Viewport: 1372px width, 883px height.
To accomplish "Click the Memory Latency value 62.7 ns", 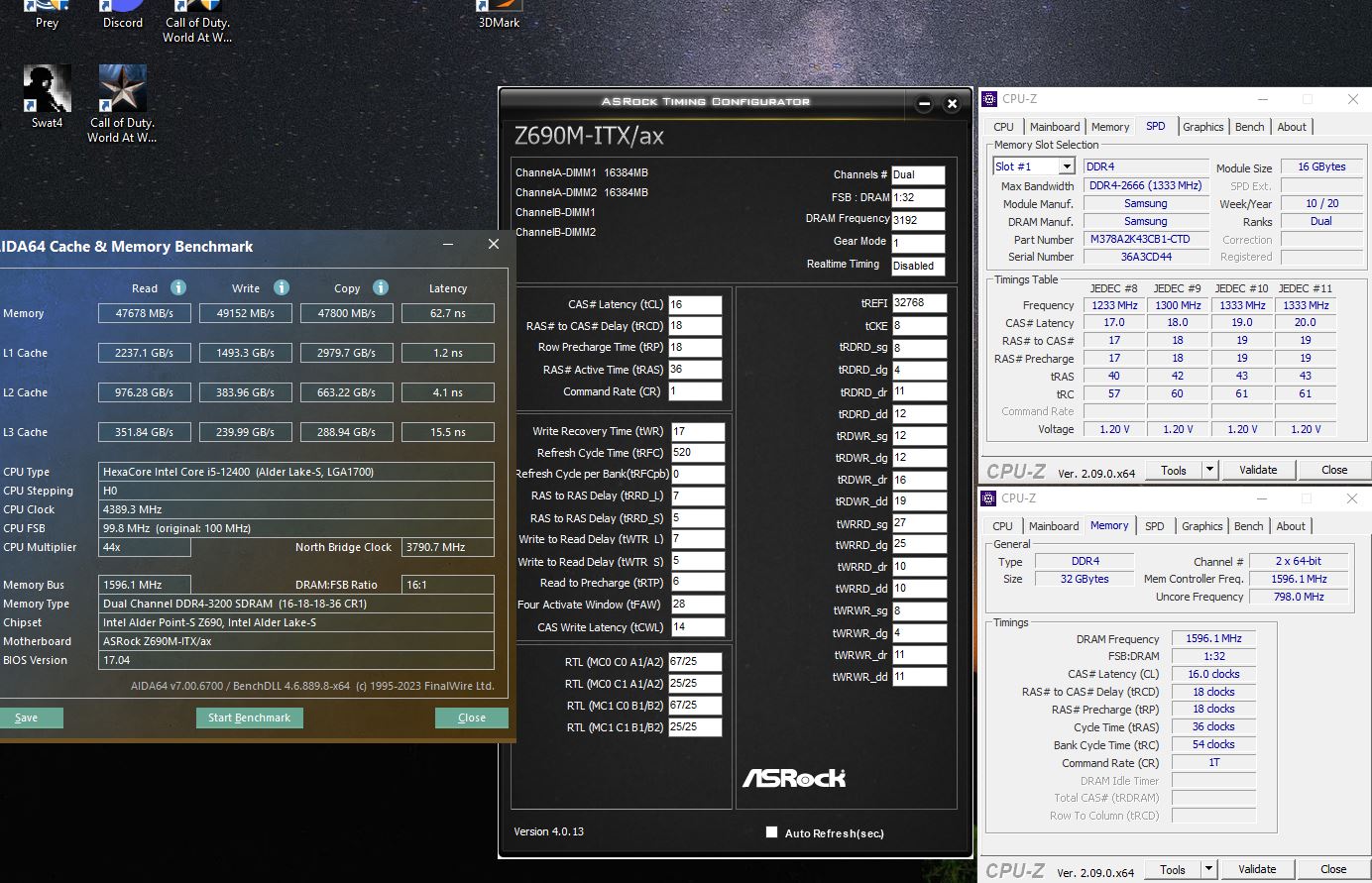I will coord(447,313).
